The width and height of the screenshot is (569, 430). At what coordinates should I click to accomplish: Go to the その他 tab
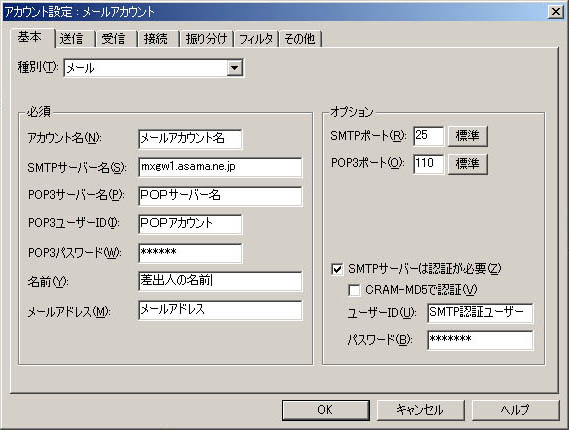(300, 38)
